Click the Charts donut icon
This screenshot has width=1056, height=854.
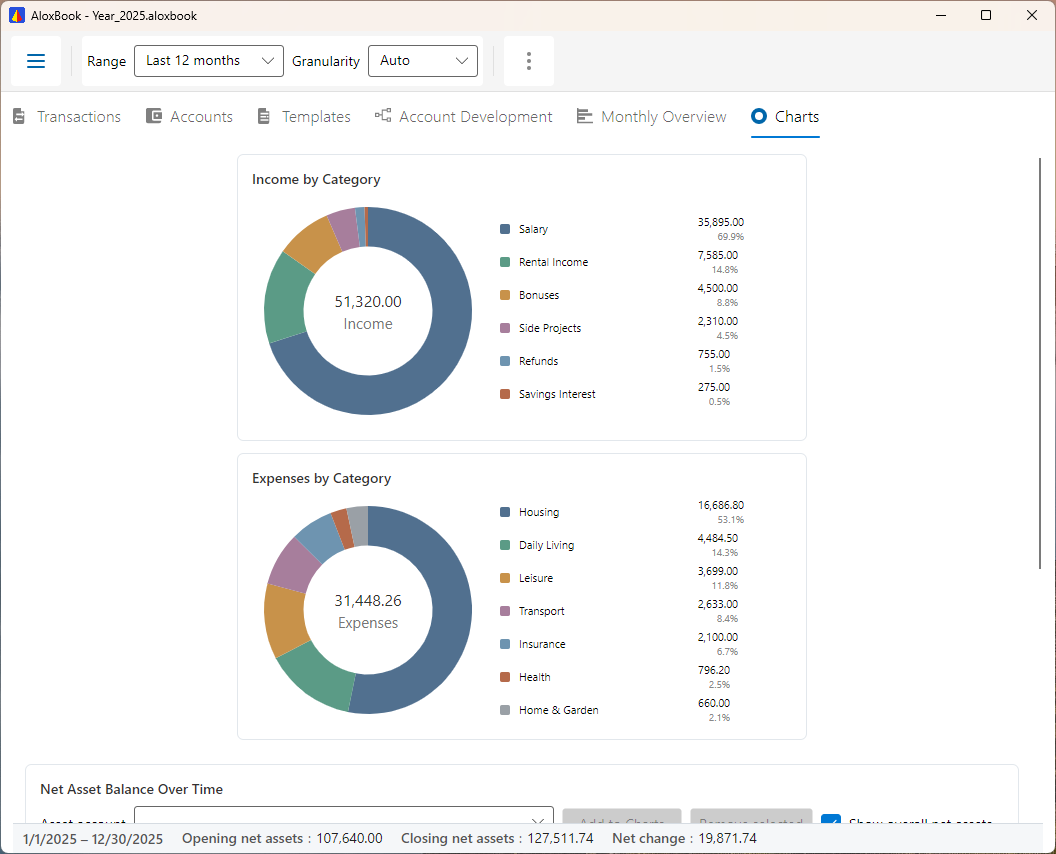(x=759, y=116)
